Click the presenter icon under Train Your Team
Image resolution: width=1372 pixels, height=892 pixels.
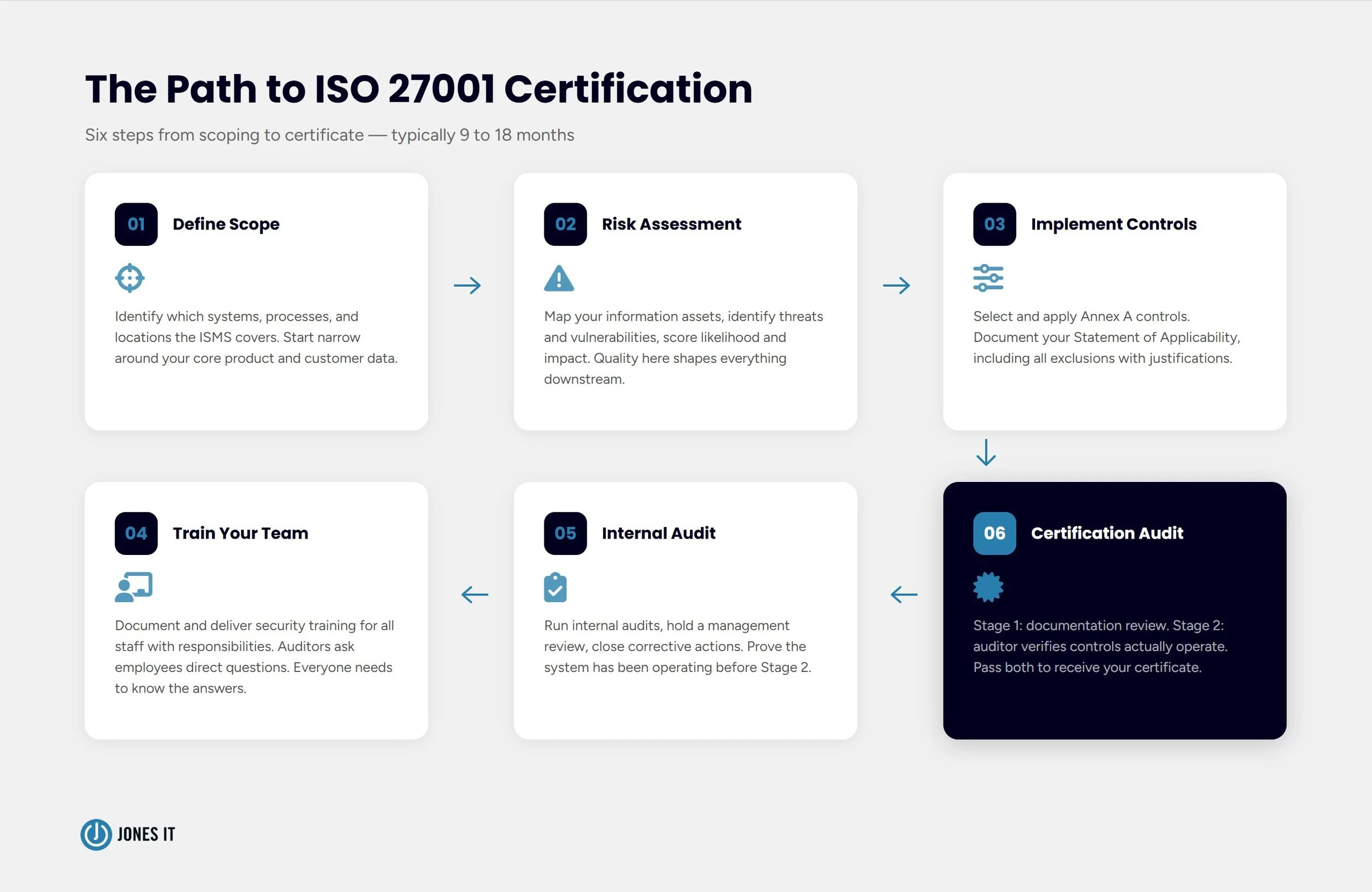point(134,587)
